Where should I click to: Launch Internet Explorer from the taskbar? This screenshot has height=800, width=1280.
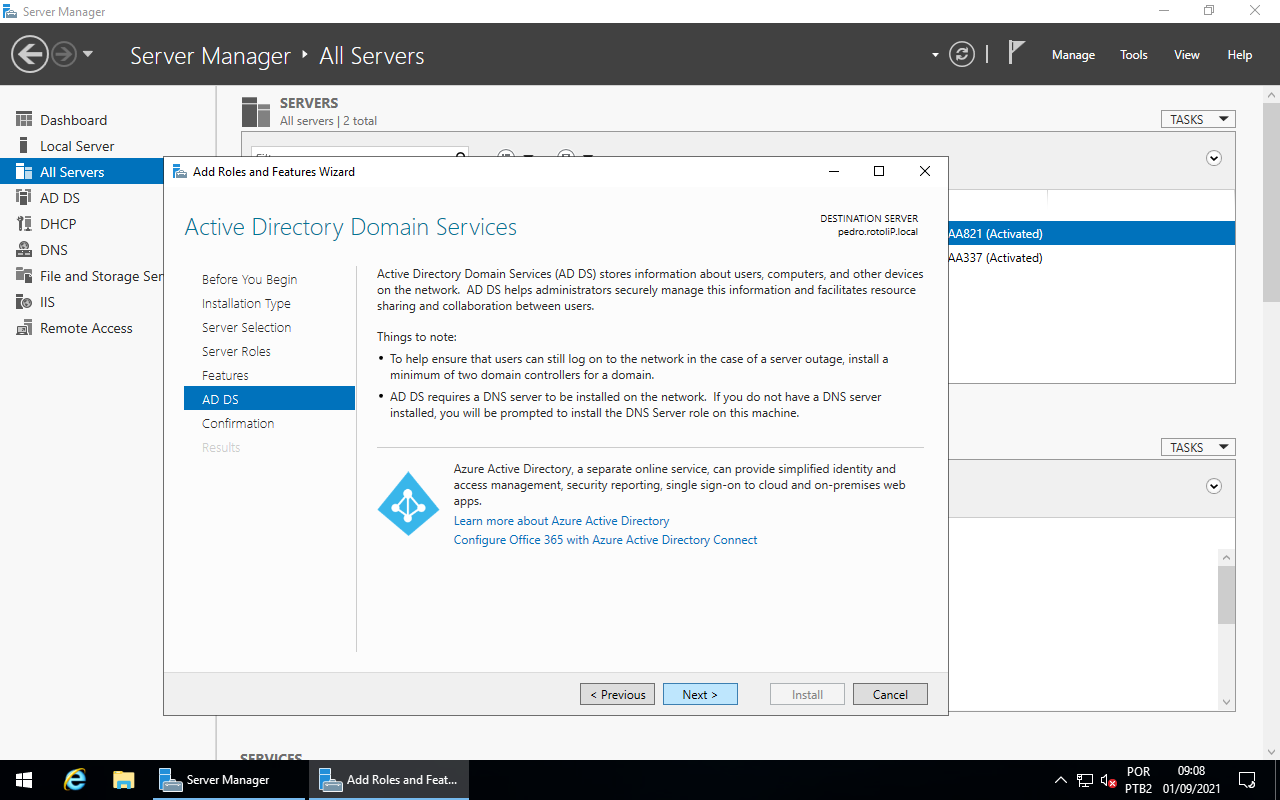[75, 780]
